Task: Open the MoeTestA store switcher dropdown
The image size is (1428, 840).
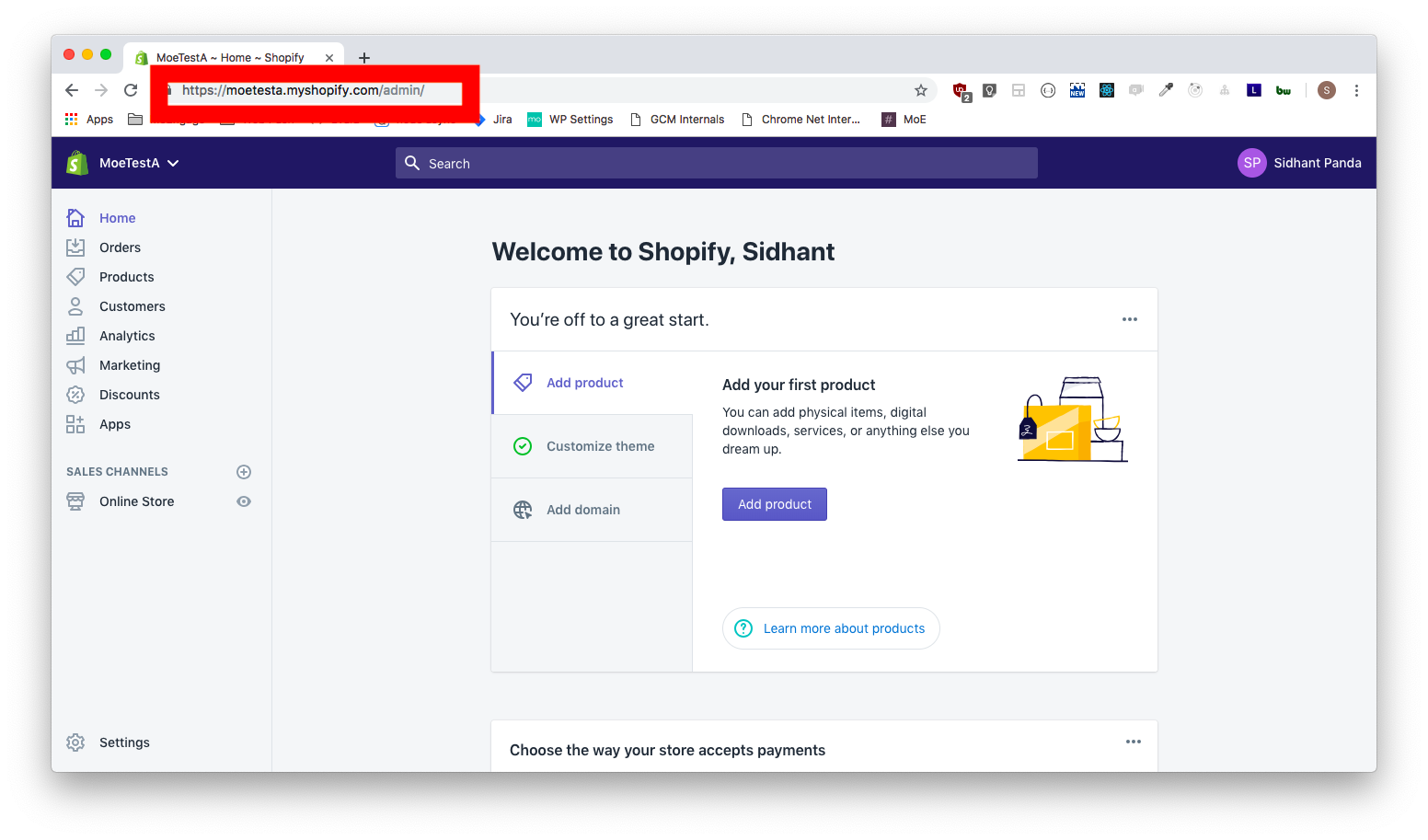Action: pos(138,163)
